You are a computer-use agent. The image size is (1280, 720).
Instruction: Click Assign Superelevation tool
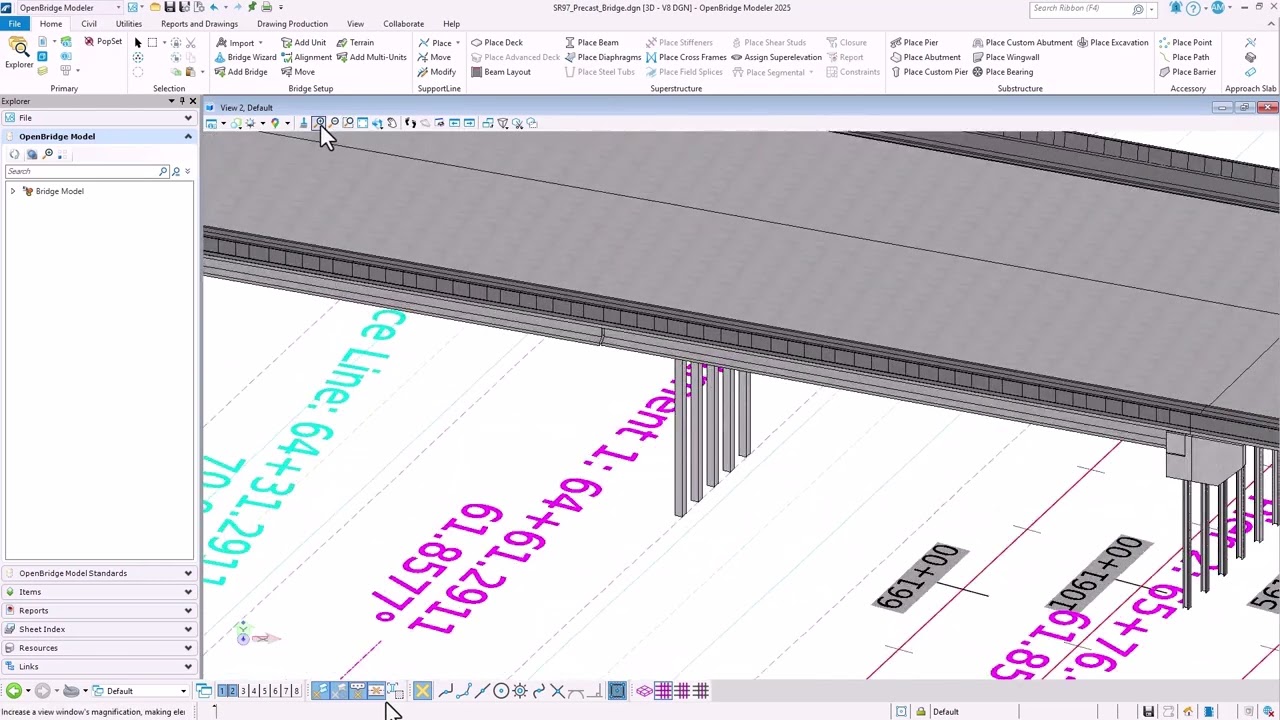pos(775,57)
